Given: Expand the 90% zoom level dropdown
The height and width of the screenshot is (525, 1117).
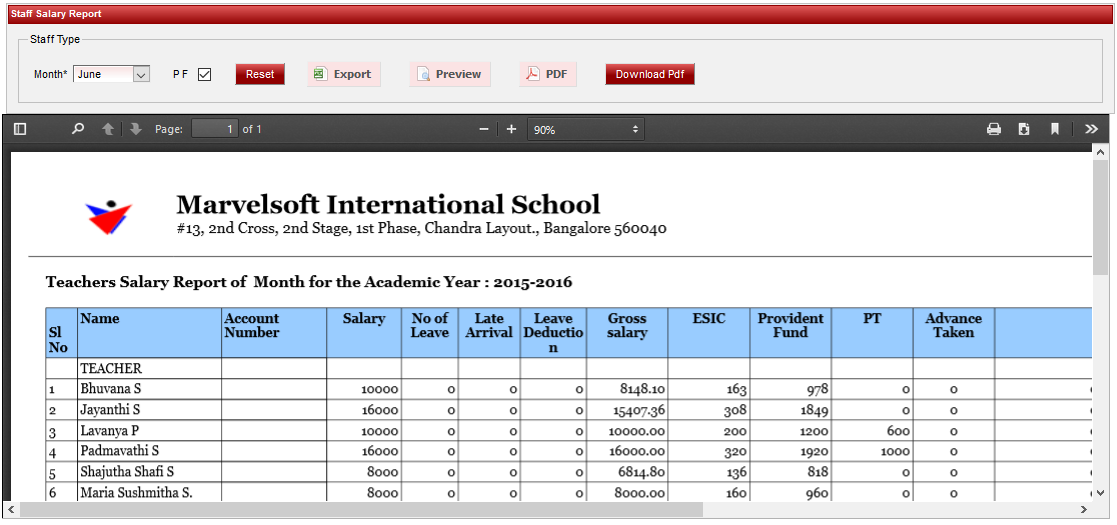Looking at the screenshot, I should point(585,129).
